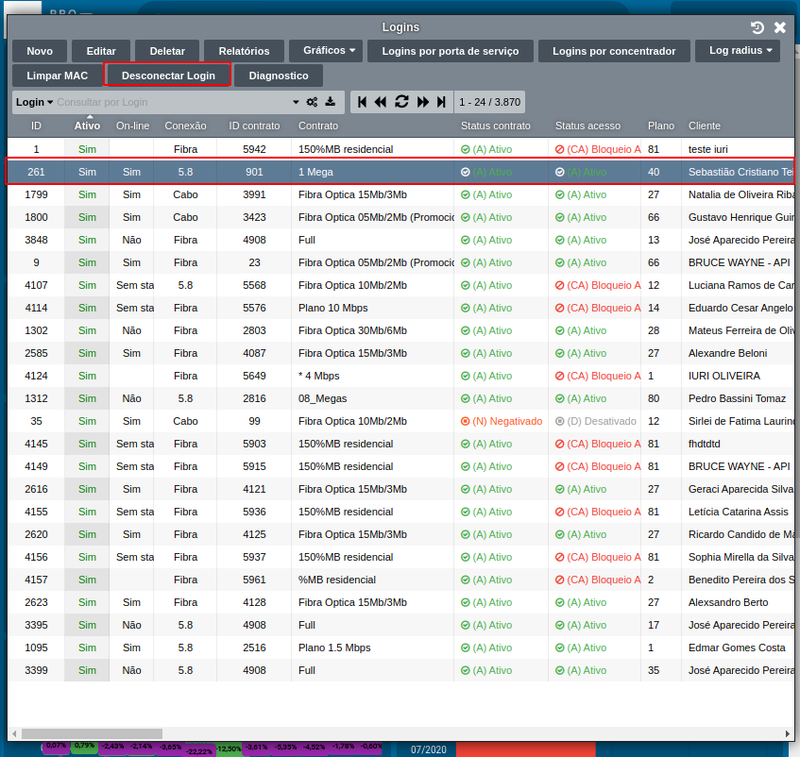Click the advanced search gears icon

pos(312,102)
